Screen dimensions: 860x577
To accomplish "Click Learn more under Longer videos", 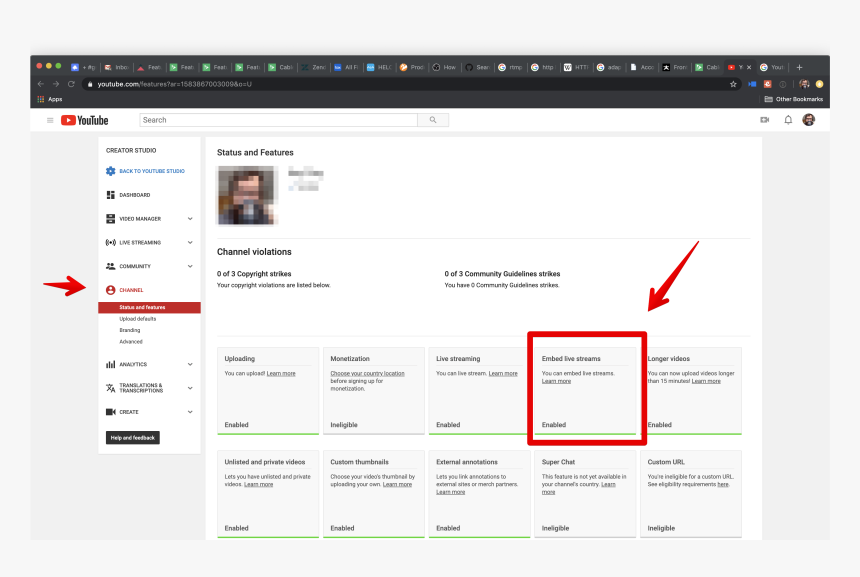I will 706,381.
